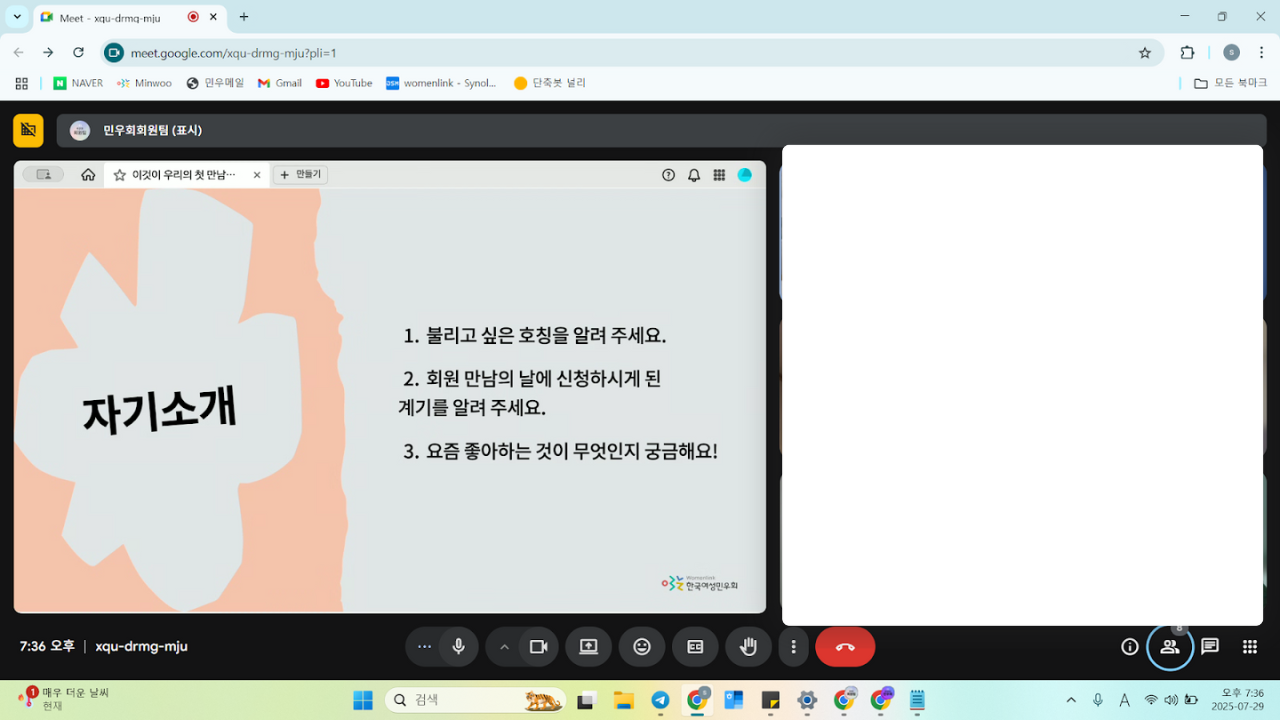Screen dimensions: 1280x720
Task: Open audio settings three-dot menu beside microphone
Action: point(424,647)
